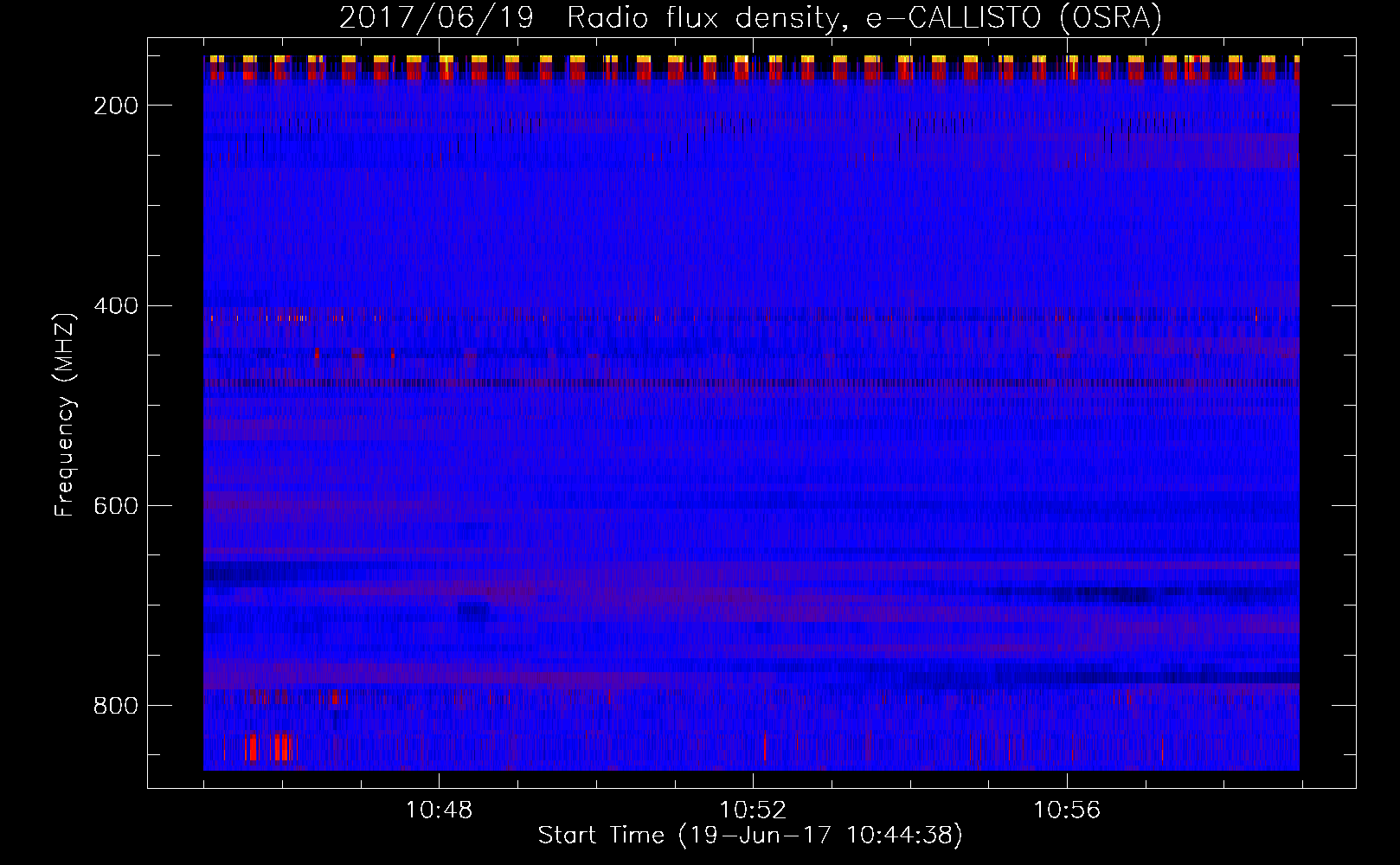This screenshot has width=1400, height=865.
Task: Select the 'Frequency (MHZ)' axis label
Action: tap(65, 414)
